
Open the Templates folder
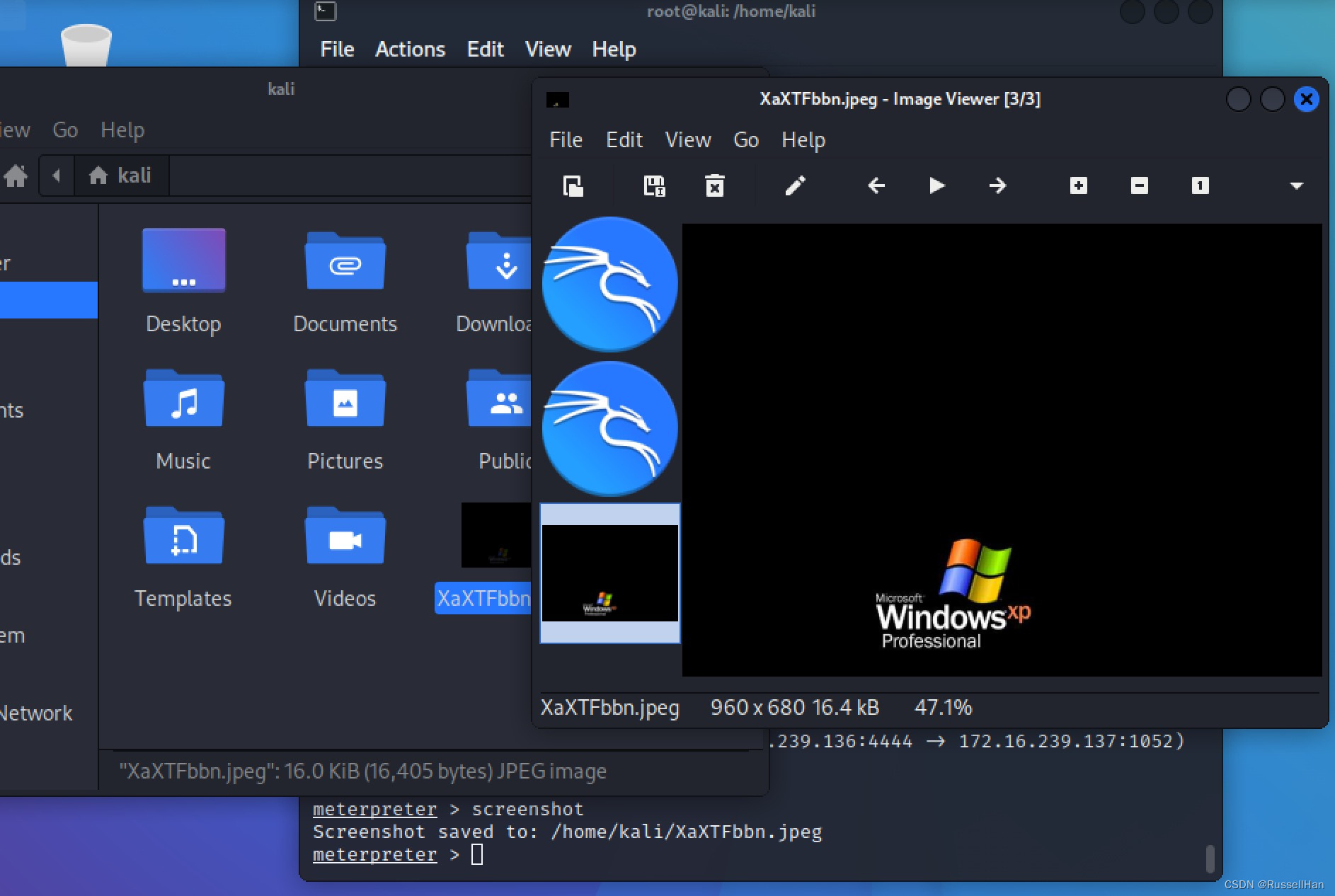pyautogui.click(x=183, y=557)
